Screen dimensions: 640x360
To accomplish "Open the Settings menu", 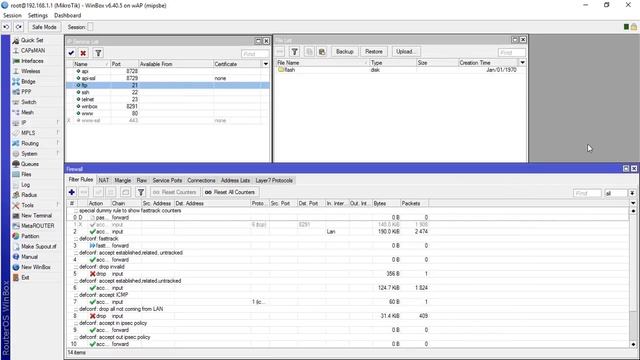I will click(38, 16).
